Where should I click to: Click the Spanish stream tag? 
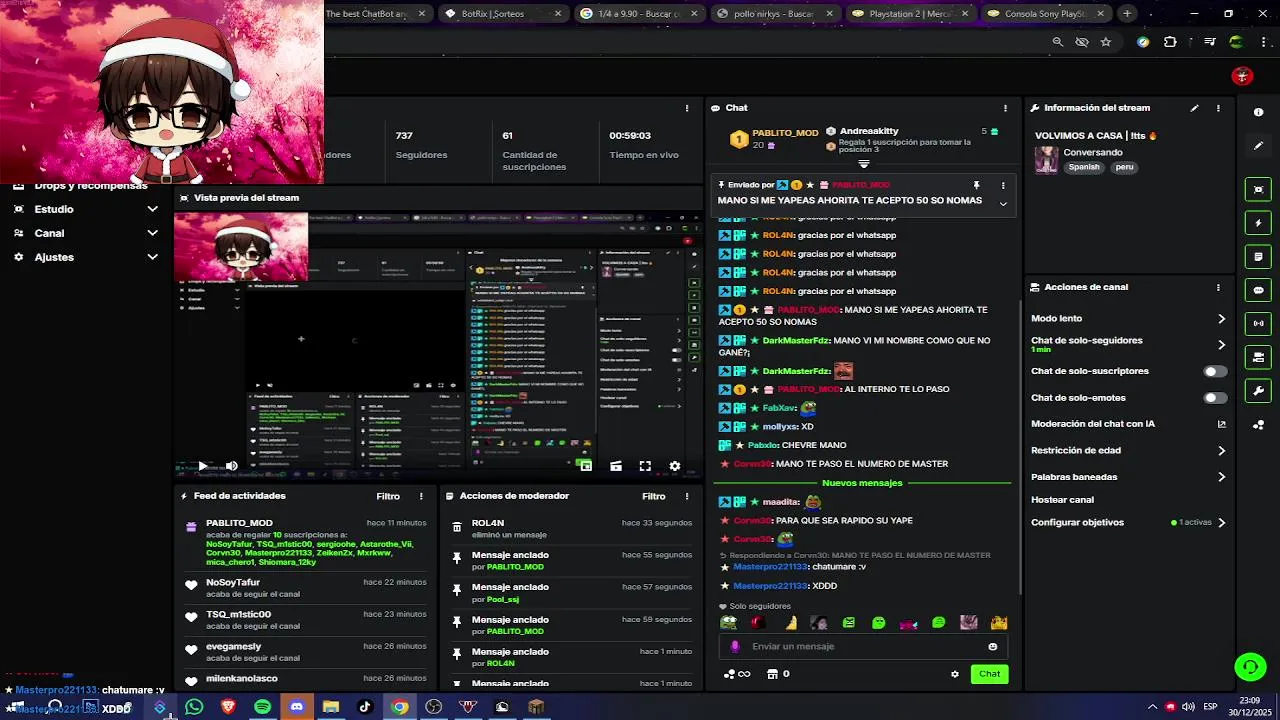click(1084, 167)
